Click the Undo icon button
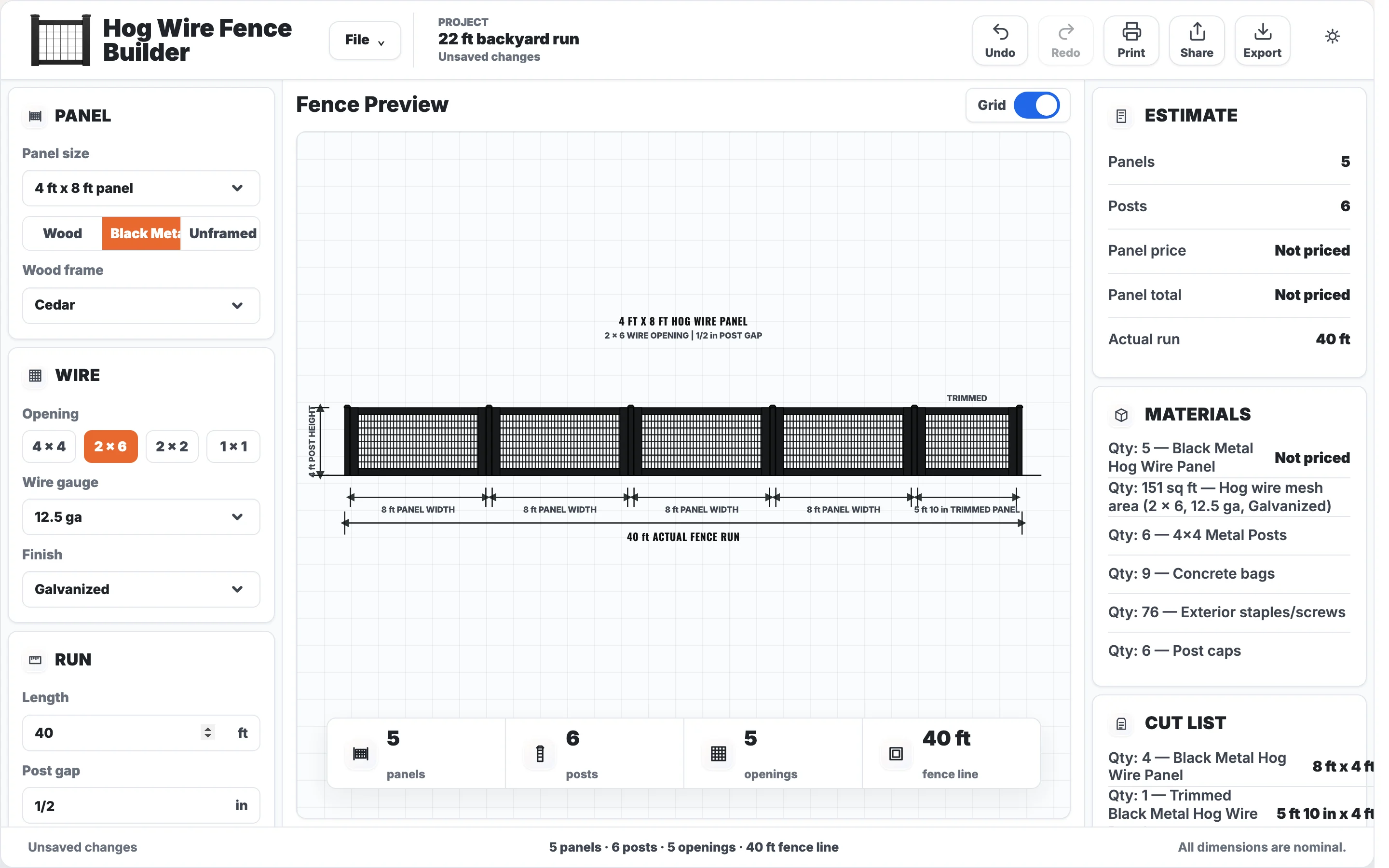 coord(999,40)
